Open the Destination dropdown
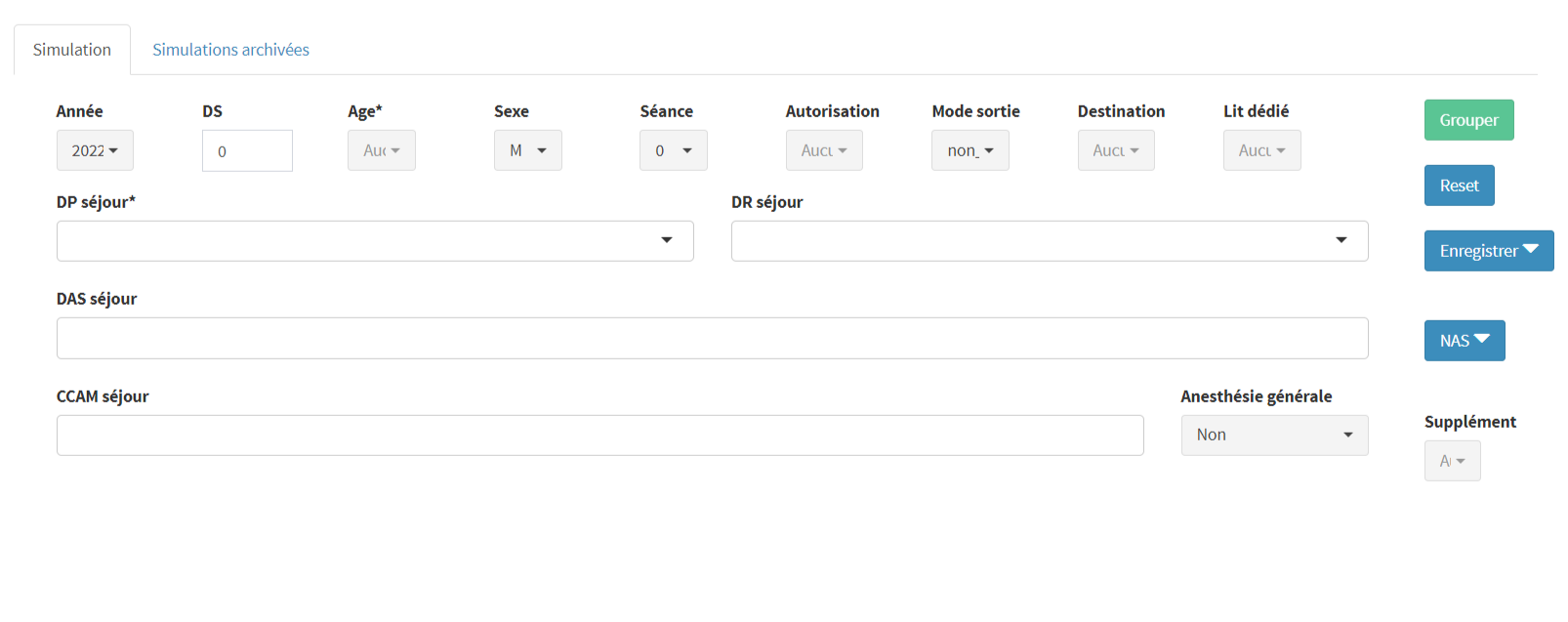 pos(1115,150)
